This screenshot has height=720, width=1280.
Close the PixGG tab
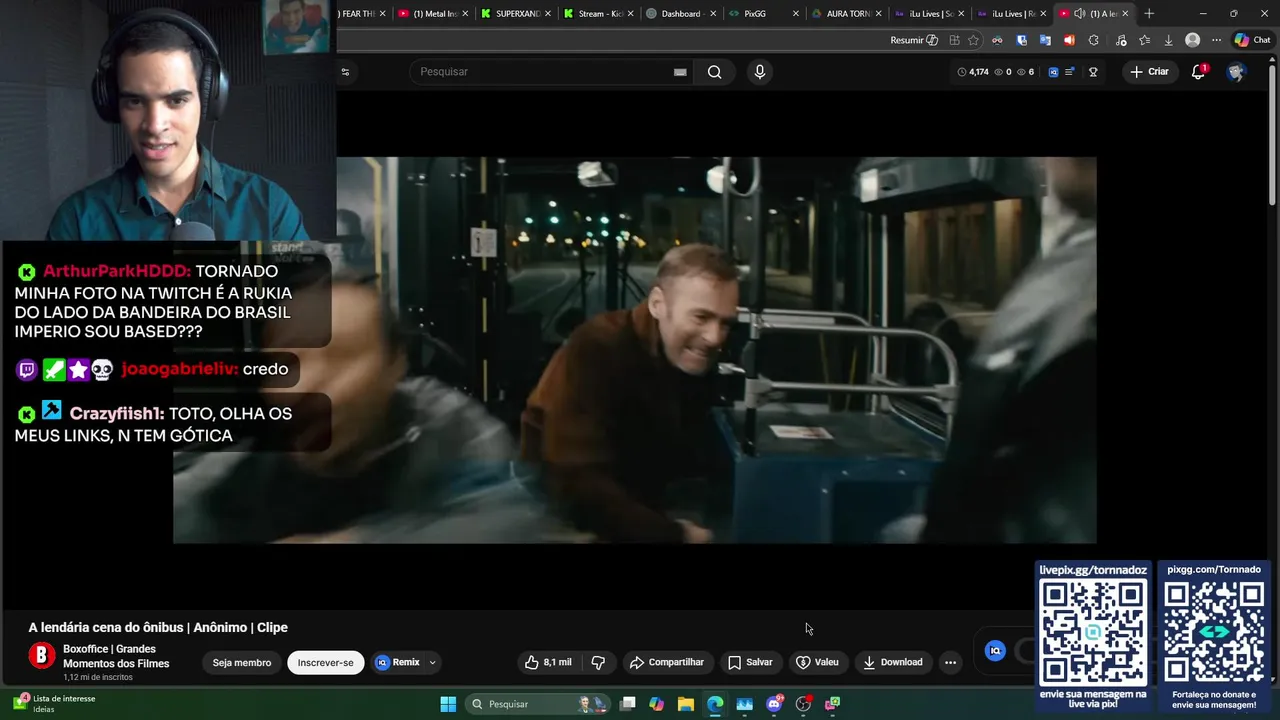tap(796, 13)
